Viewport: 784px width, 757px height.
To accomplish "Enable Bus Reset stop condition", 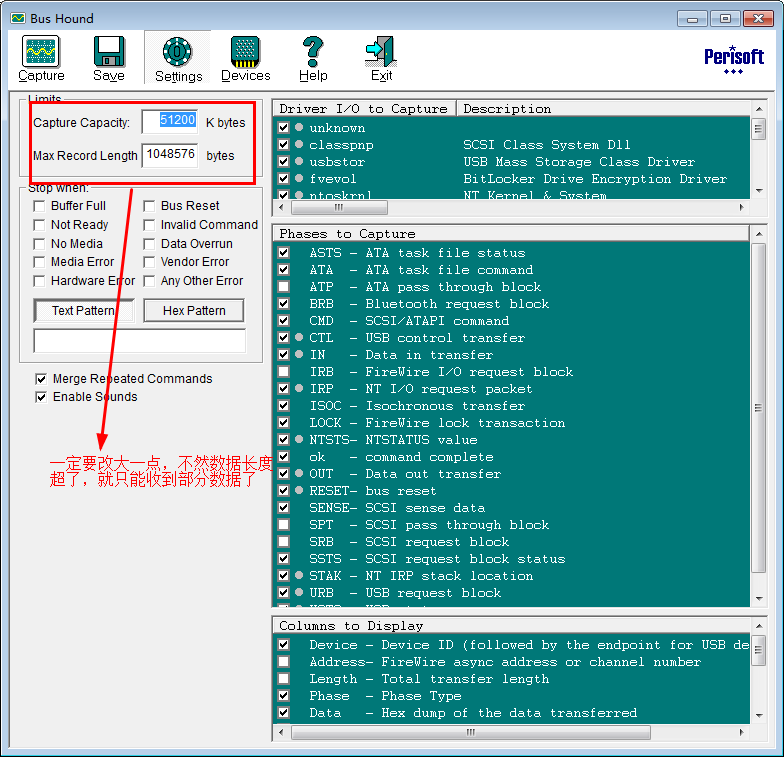I will pyautogui.click(x=149, y=206).
